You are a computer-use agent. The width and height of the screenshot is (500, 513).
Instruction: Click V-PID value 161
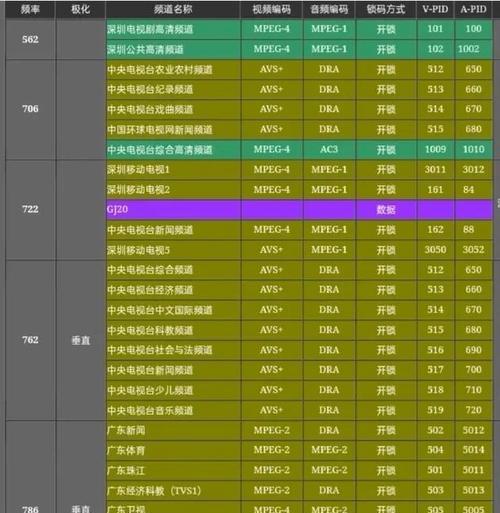tap(435, 189)
